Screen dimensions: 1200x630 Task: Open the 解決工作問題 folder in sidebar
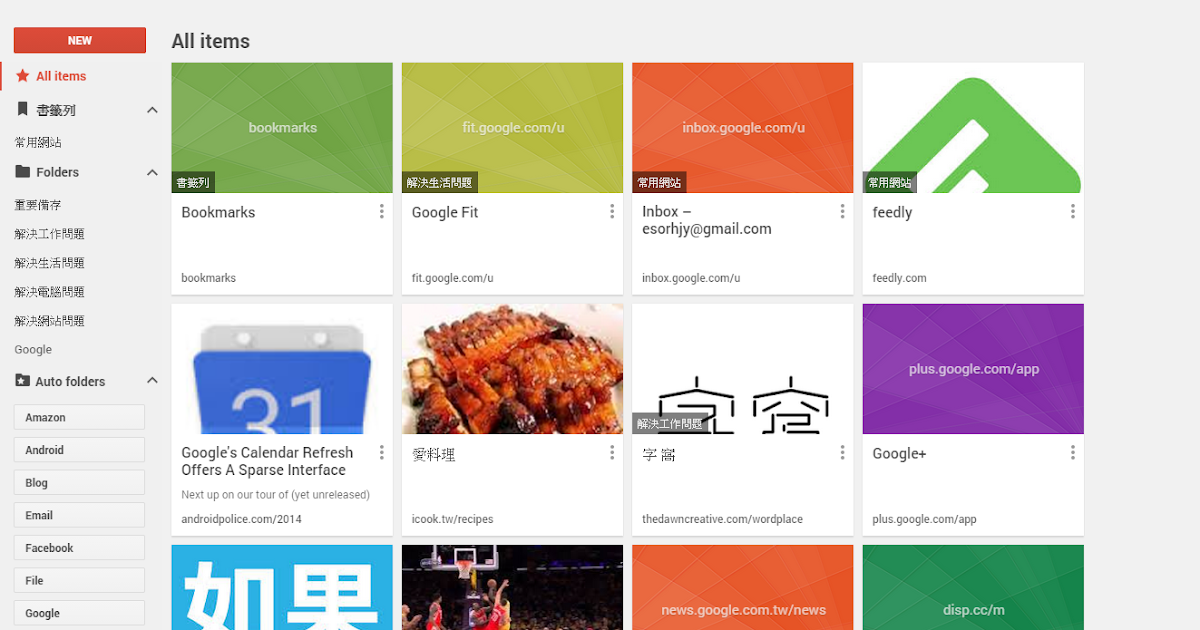50,234
